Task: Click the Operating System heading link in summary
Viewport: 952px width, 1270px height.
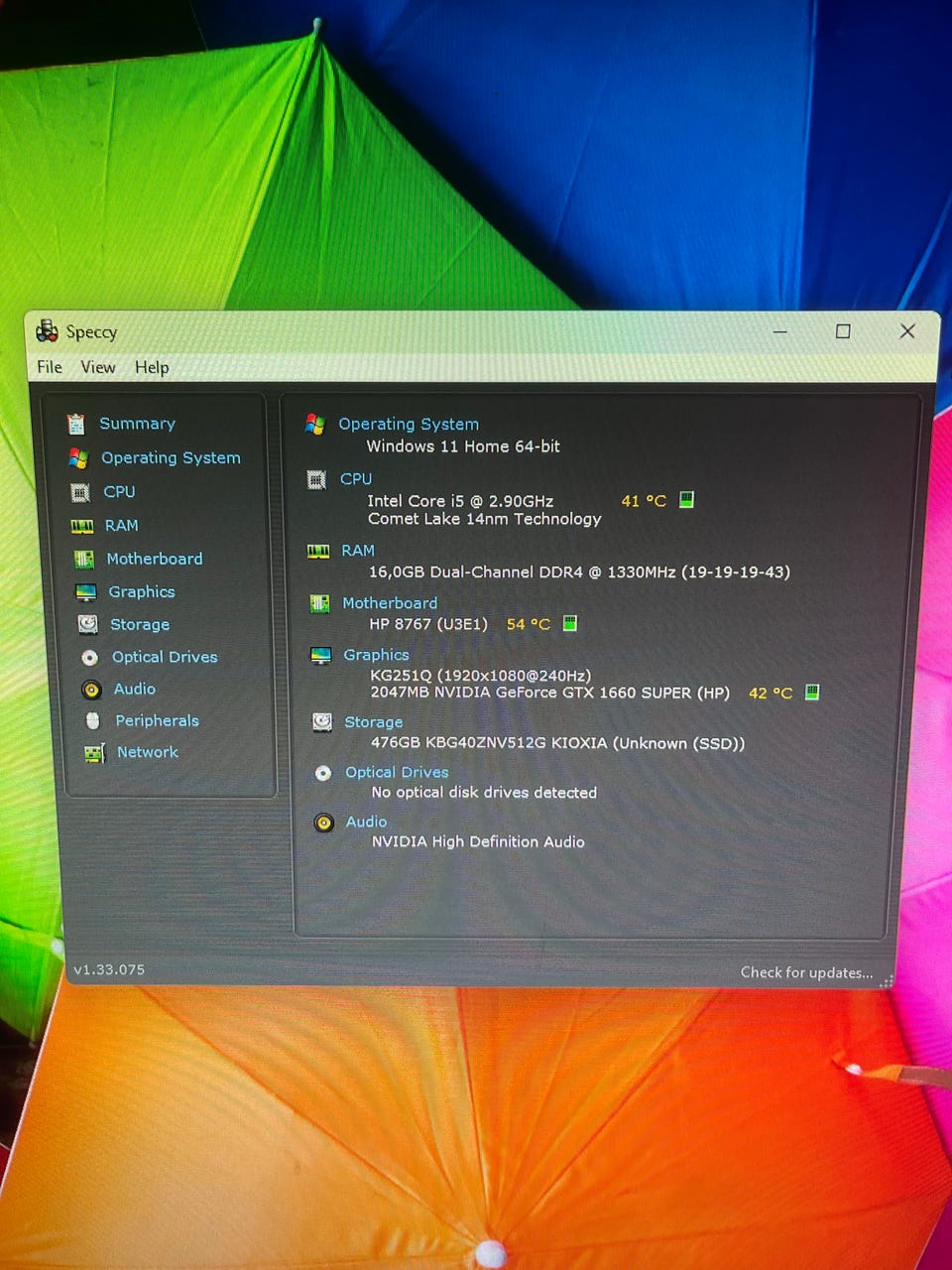Action: point(409,424)
